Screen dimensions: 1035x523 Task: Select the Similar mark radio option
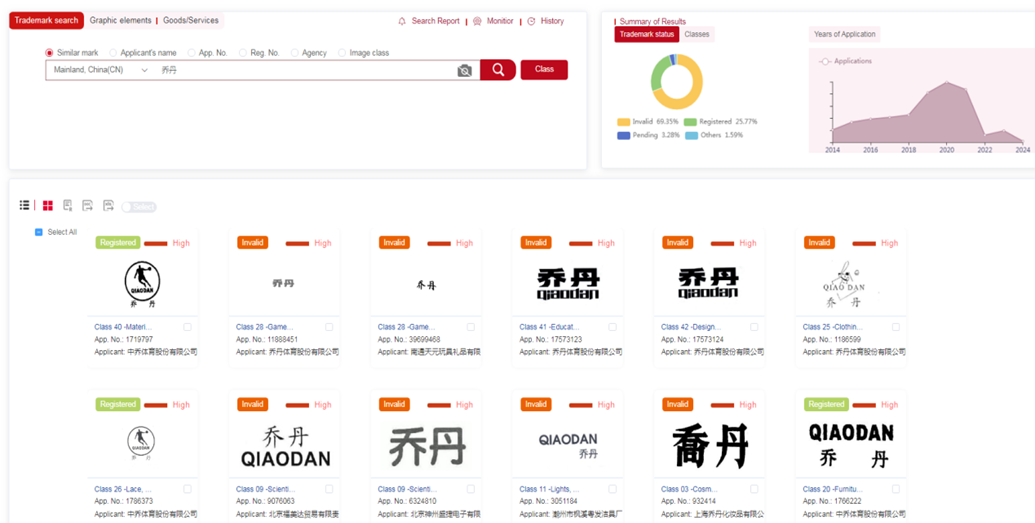49,52
